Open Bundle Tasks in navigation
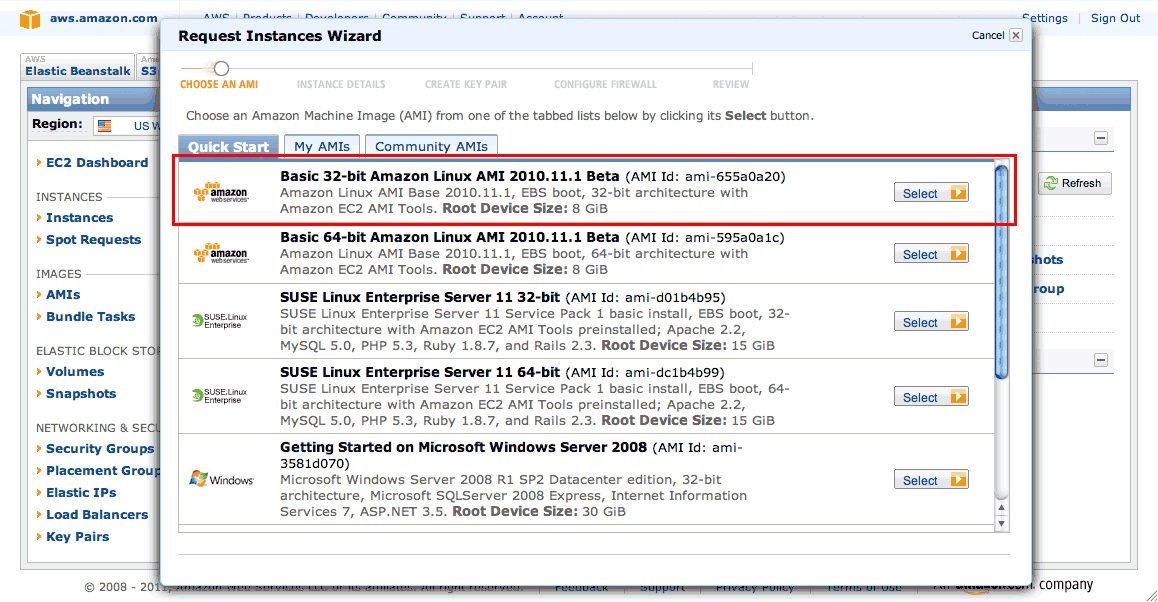 click(90, 317)
